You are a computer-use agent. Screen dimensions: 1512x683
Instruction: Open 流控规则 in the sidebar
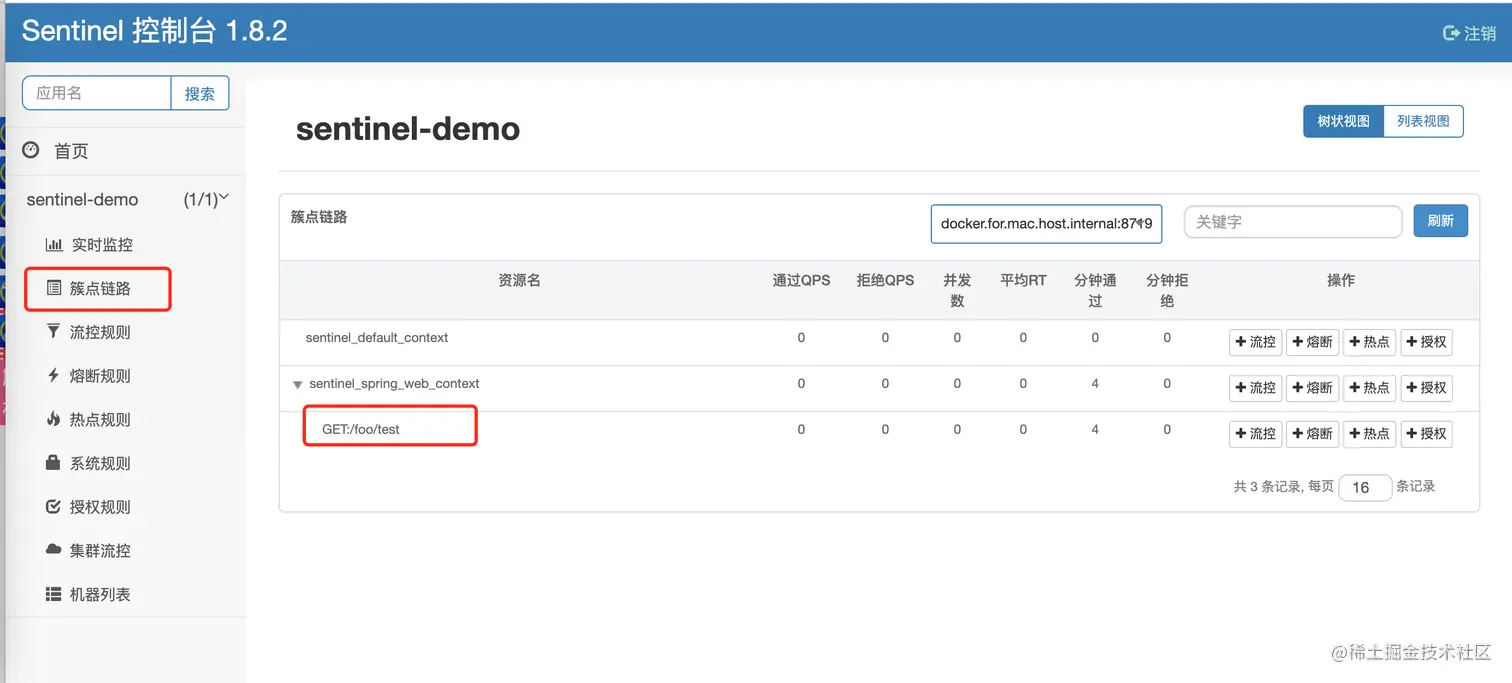[x=100, y=332]
